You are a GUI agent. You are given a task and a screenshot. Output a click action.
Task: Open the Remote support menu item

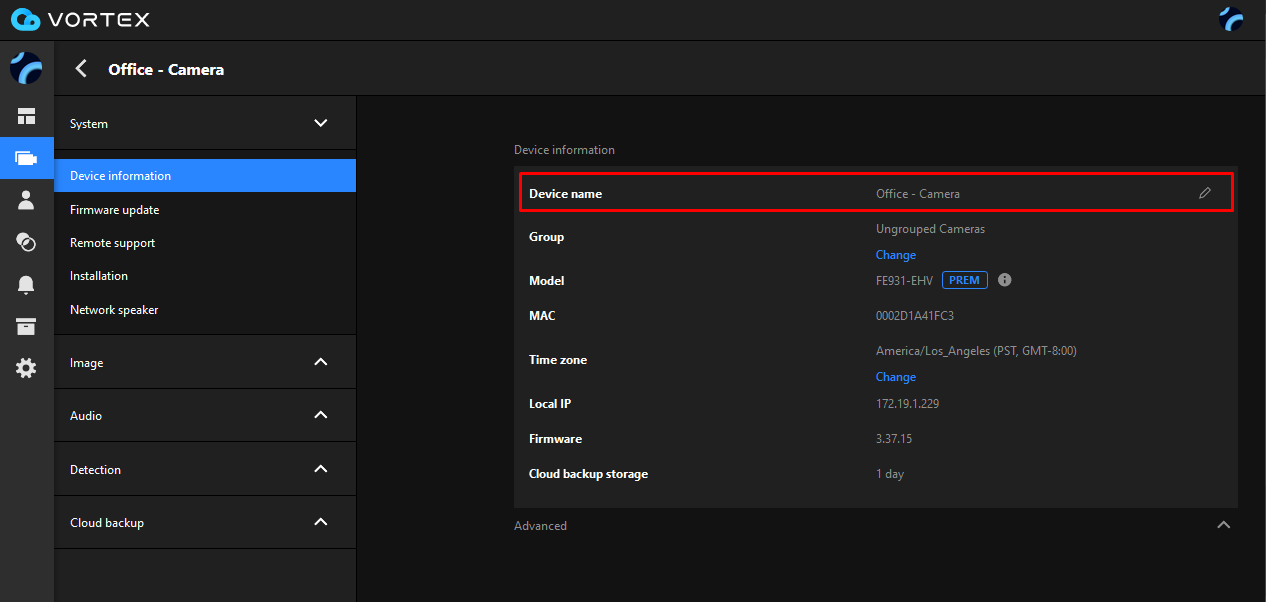112,243
